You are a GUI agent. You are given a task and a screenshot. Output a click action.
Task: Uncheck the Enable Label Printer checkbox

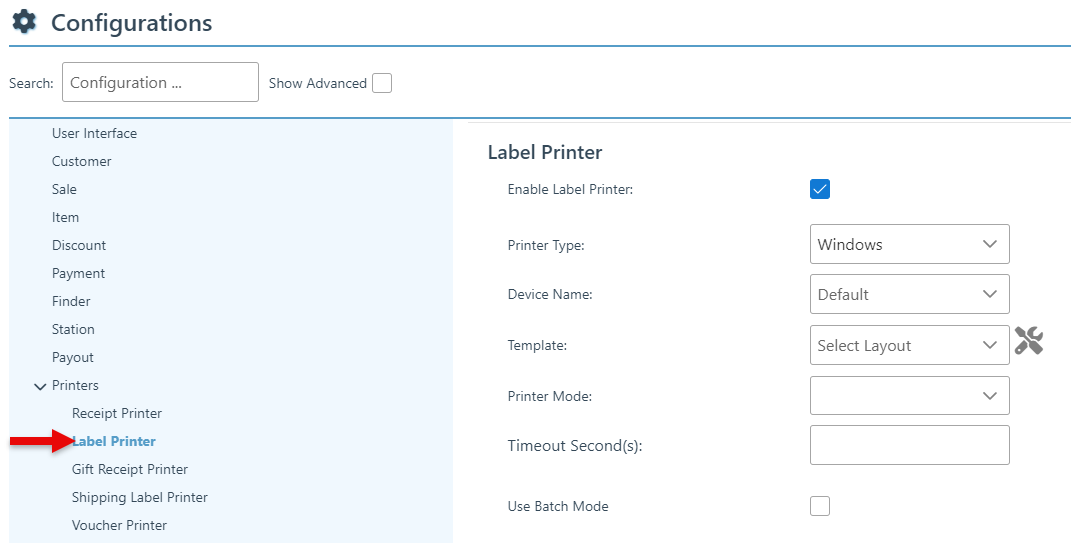[x=820, y=189]
